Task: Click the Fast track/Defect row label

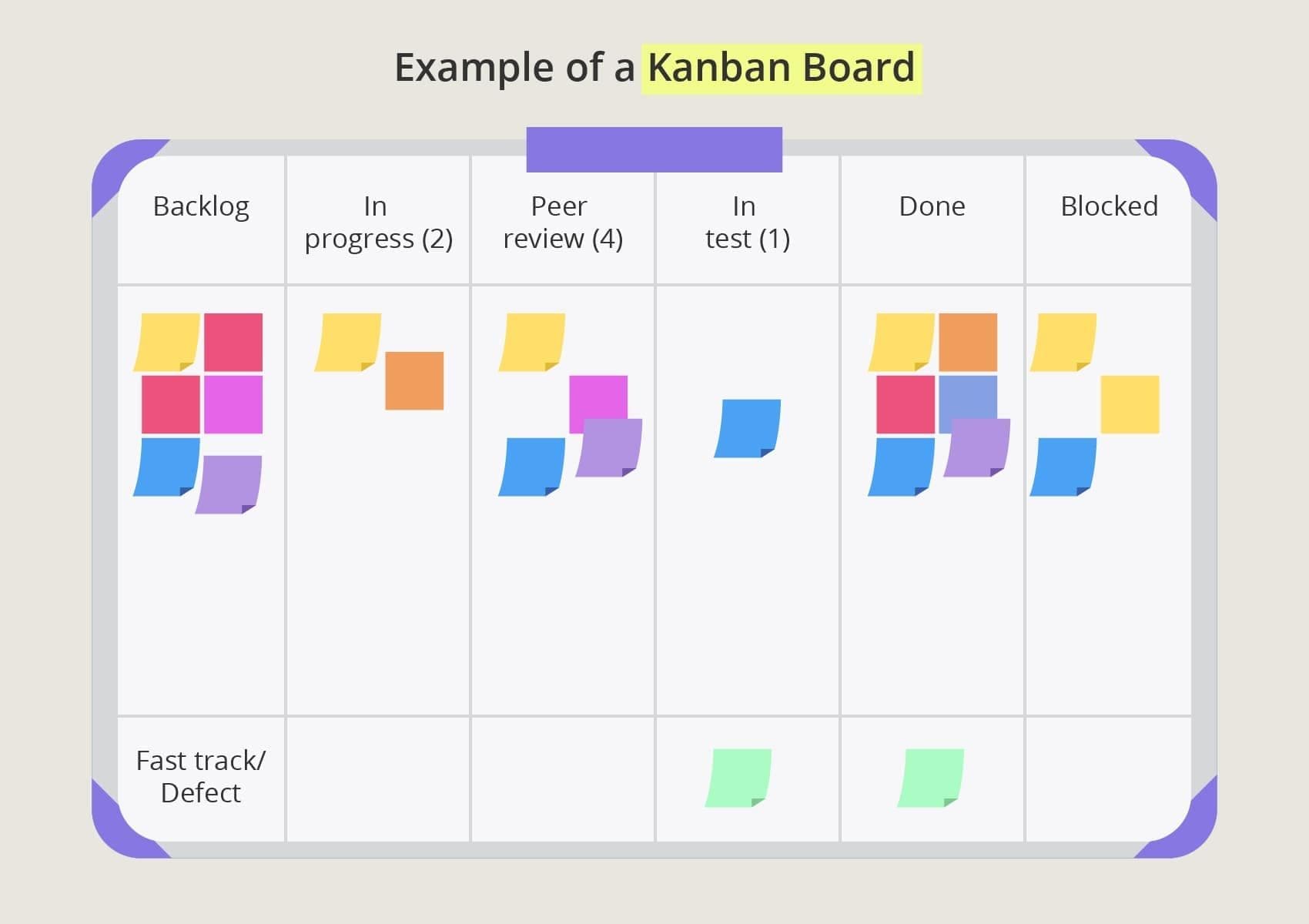Action: [x=201, y=776]
